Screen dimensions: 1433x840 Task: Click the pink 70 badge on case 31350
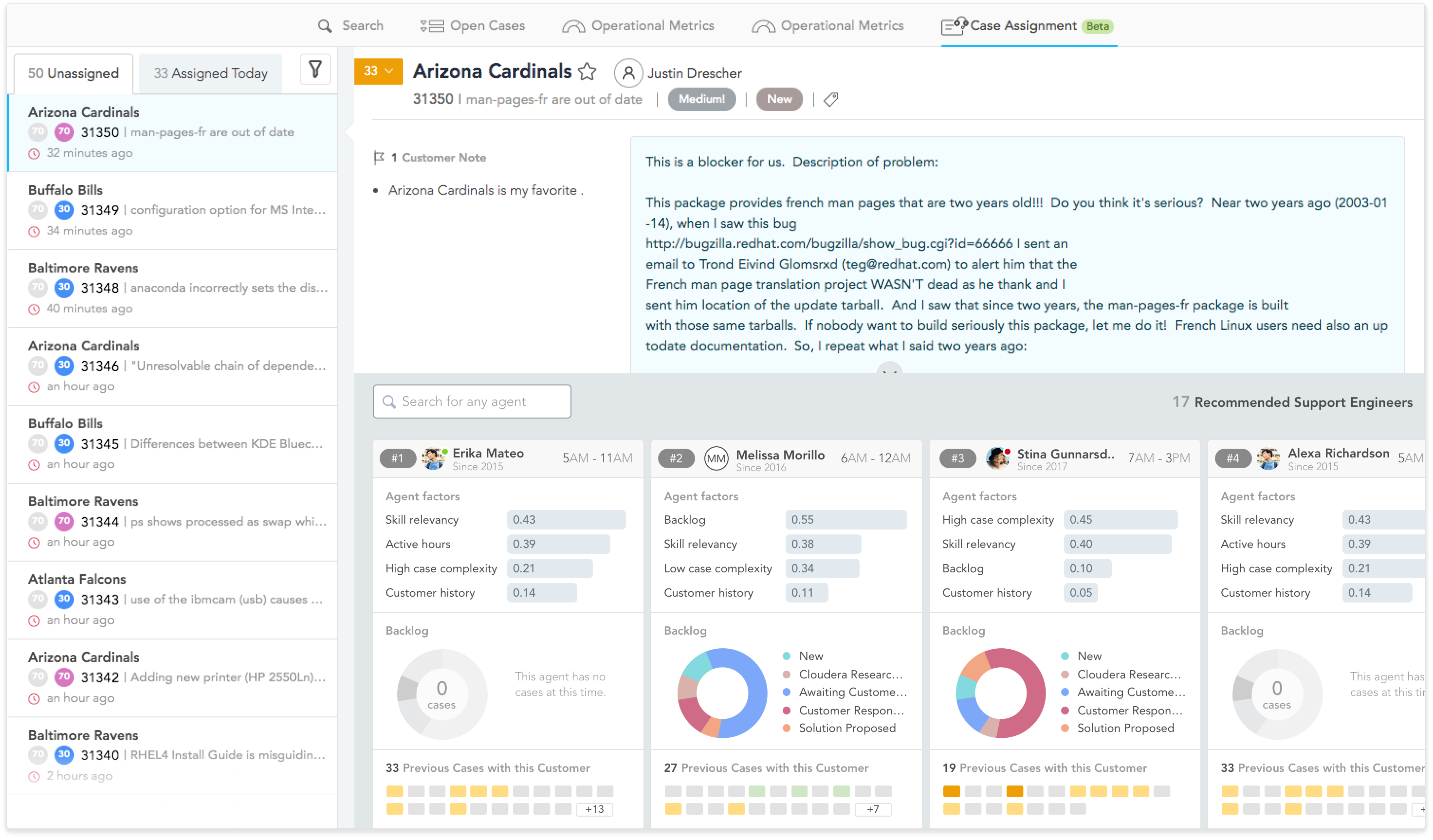click(64, 132)
